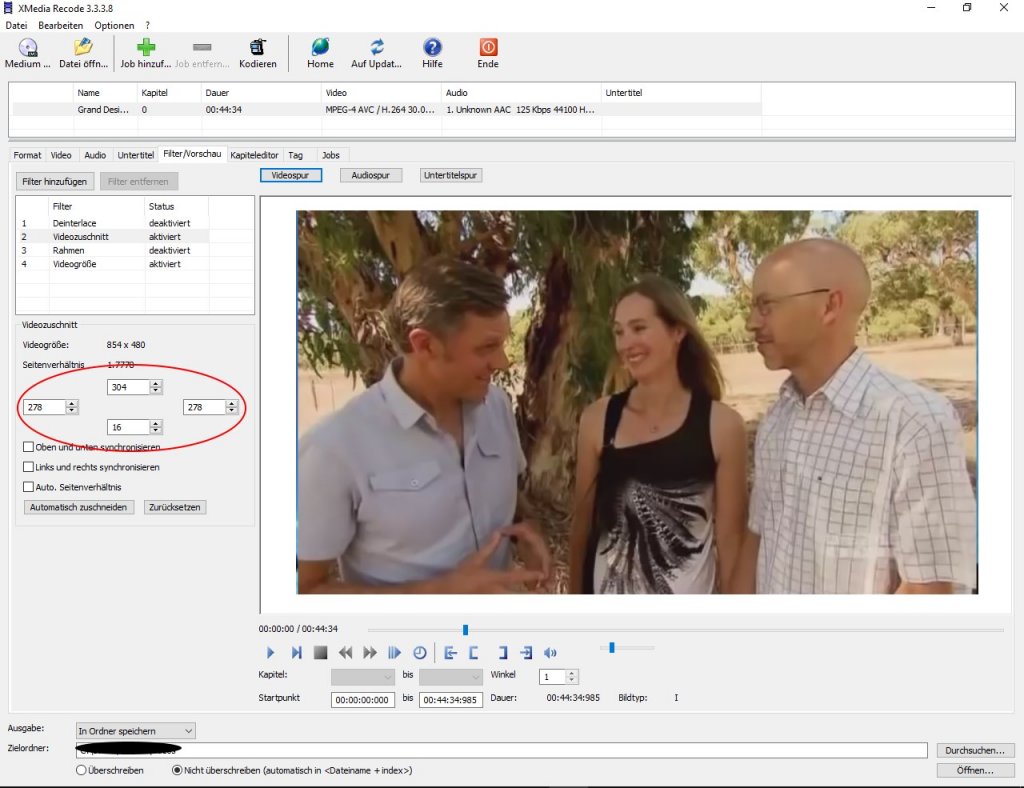Click the Startpunkt time field

click(x=362, y=700)
